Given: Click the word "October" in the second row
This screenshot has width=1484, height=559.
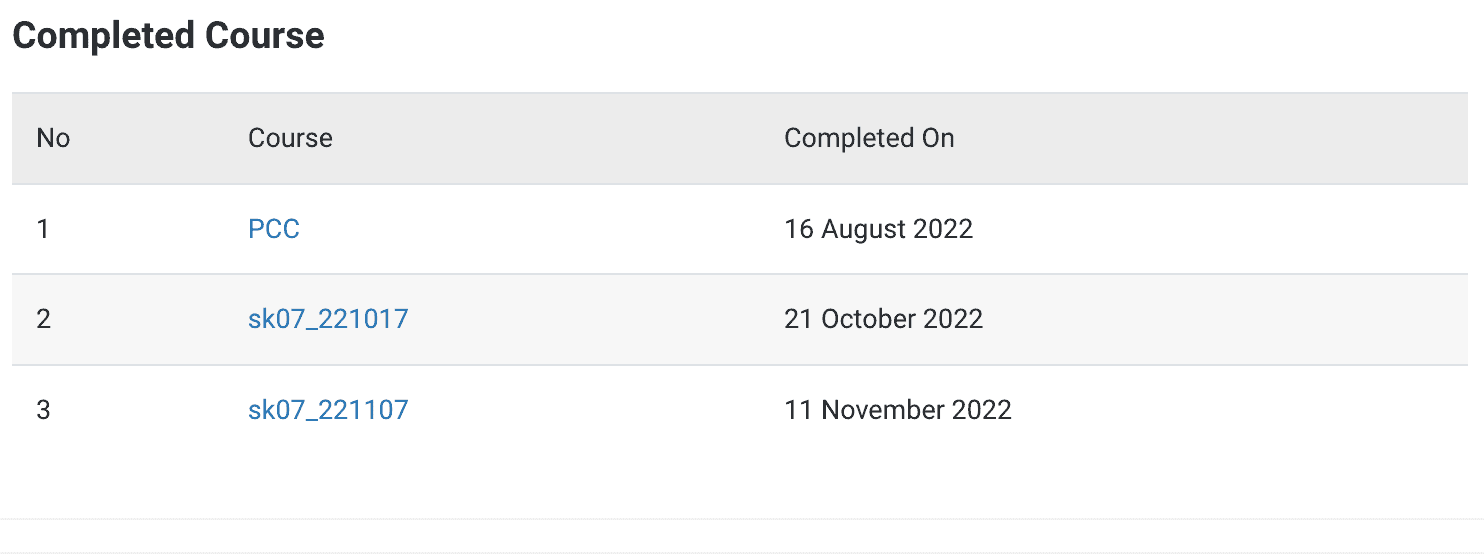Looking at the screenshot, I should coord(869,319).
